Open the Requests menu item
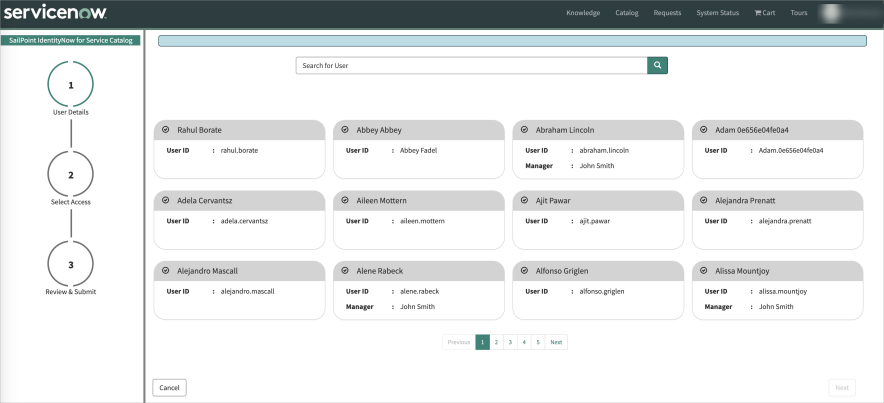The width and height of the screenshot is (884, 403). point(668,13)
